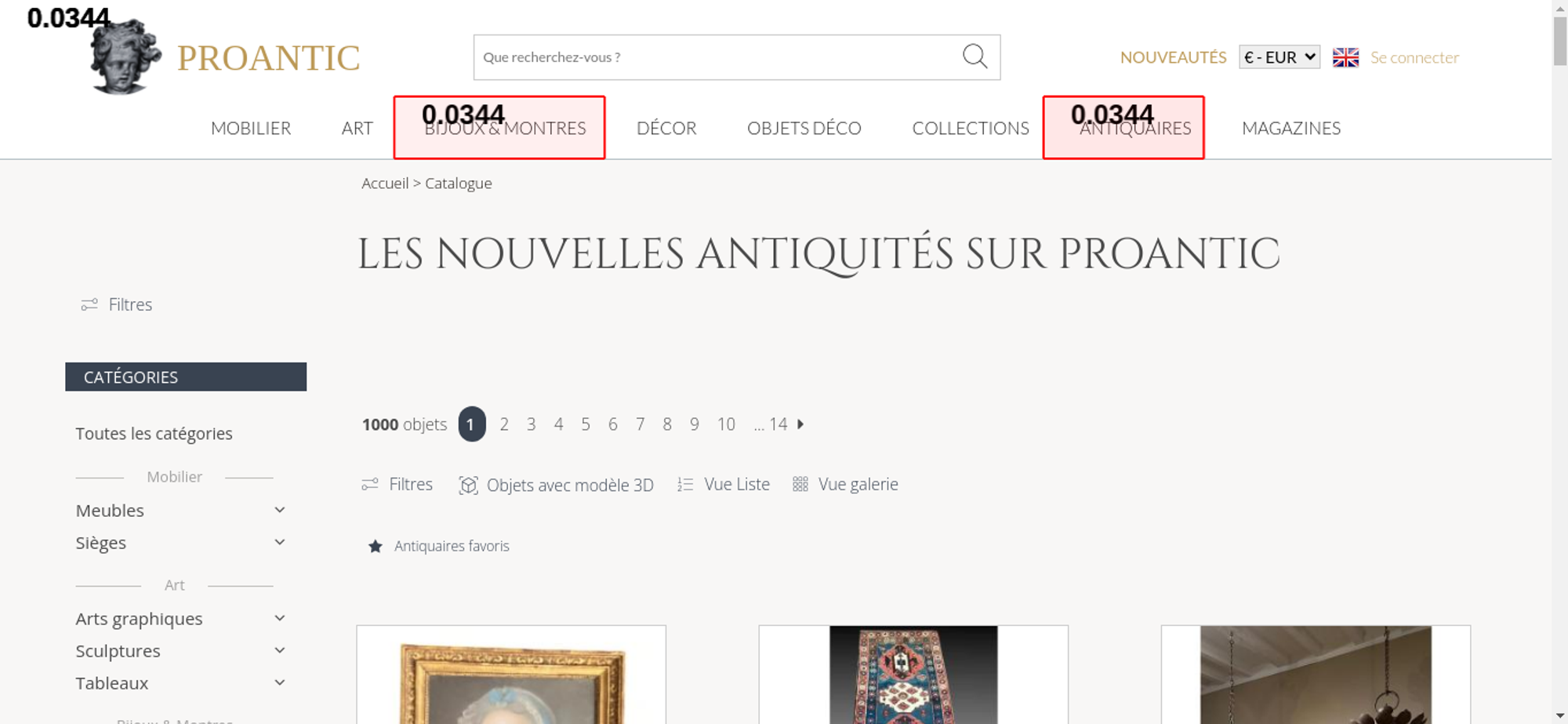This screenshot has width=1568, height=724.
Task: Click the Antiquaires favoris star icon
Action: (376, 546)
